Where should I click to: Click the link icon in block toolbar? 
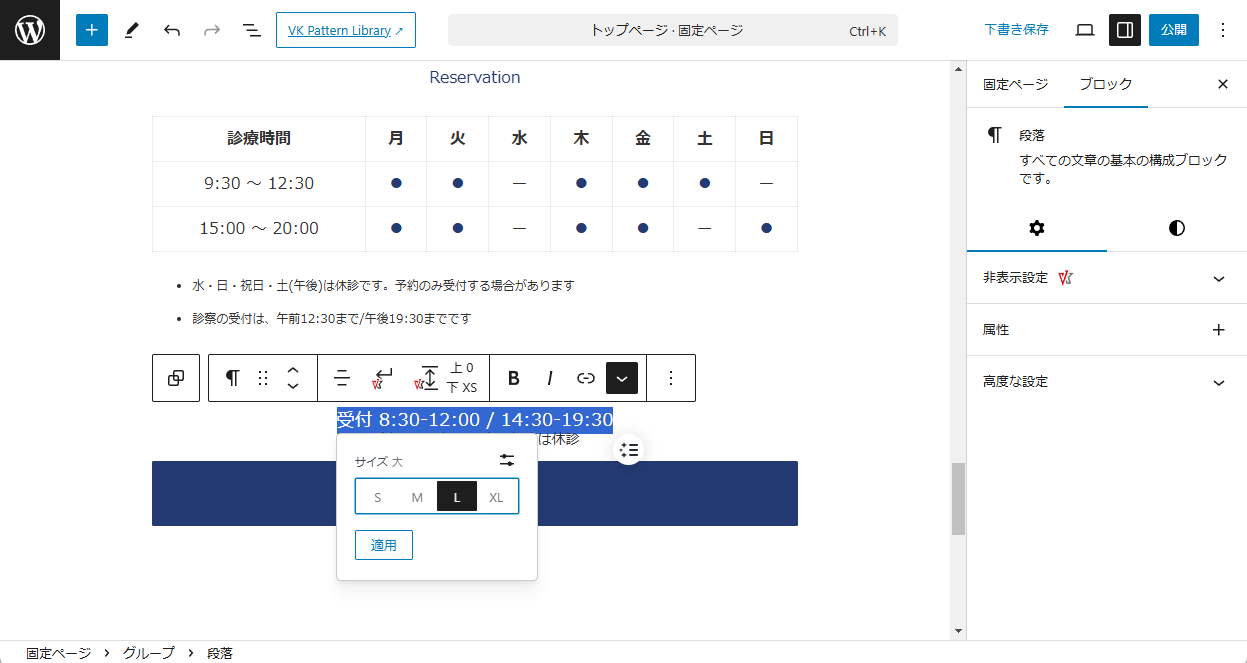[x=586, y=378]
